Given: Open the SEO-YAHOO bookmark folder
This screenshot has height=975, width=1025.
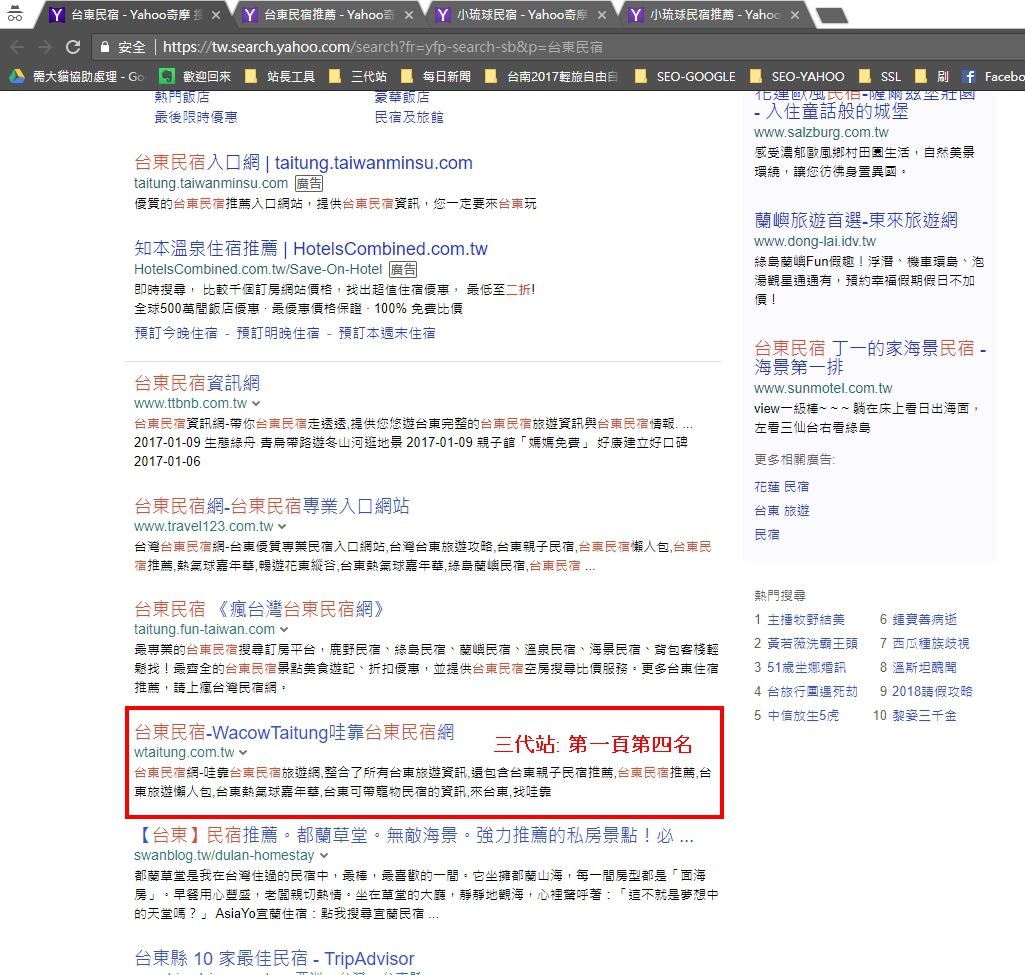Looking at the screenshot, I should 797,76.
